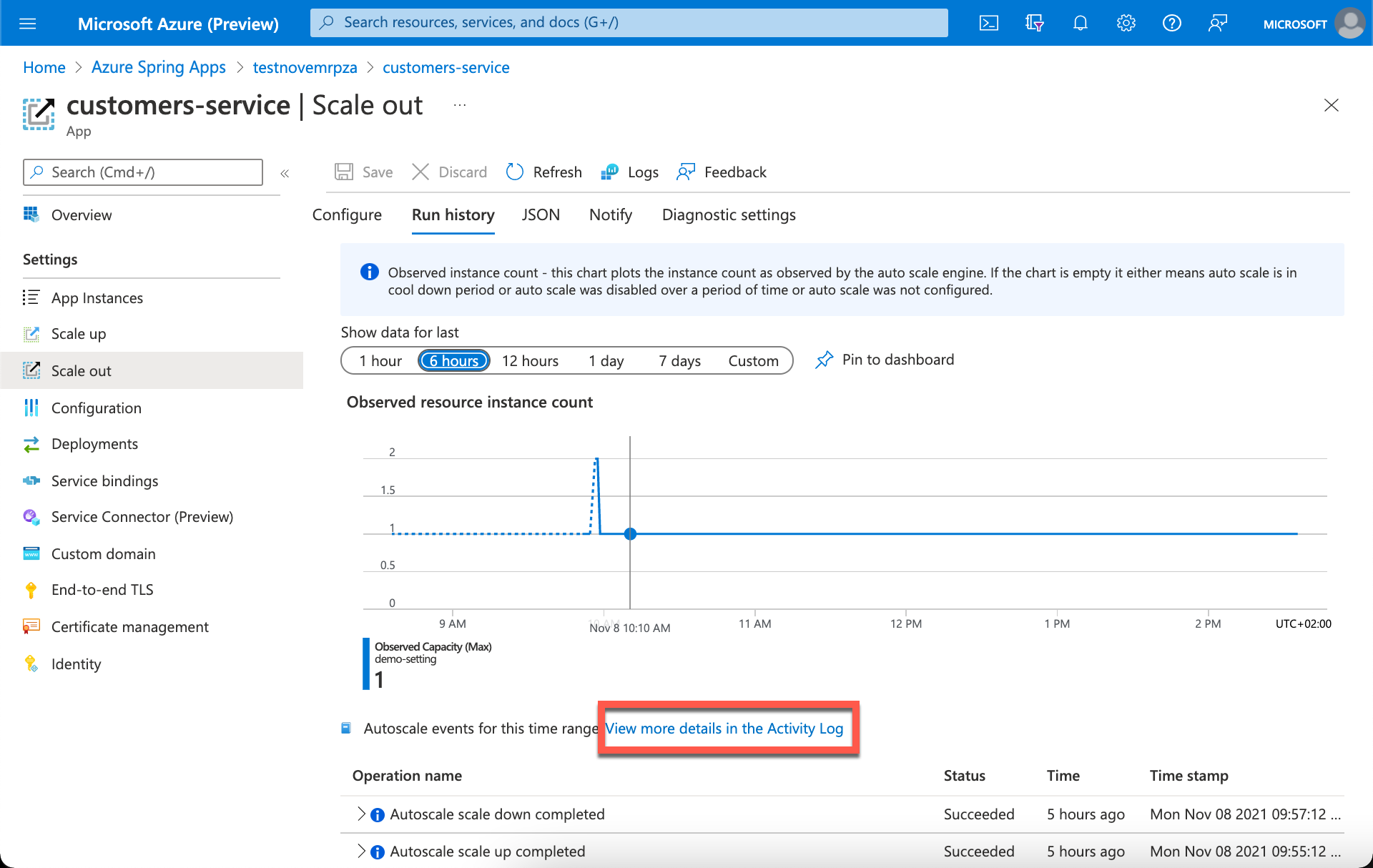Click the scale up event info icon
The height and width of the screenshot is (868, 1373).
[x=378, y=852]
